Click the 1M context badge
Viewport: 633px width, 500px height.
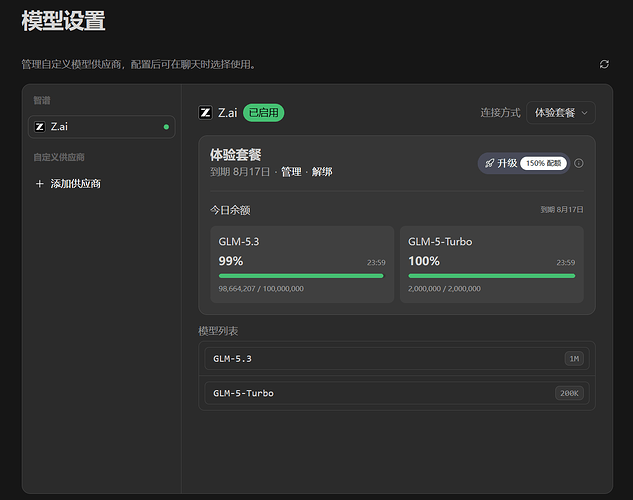pyautogui.click(x=574, y=359)
